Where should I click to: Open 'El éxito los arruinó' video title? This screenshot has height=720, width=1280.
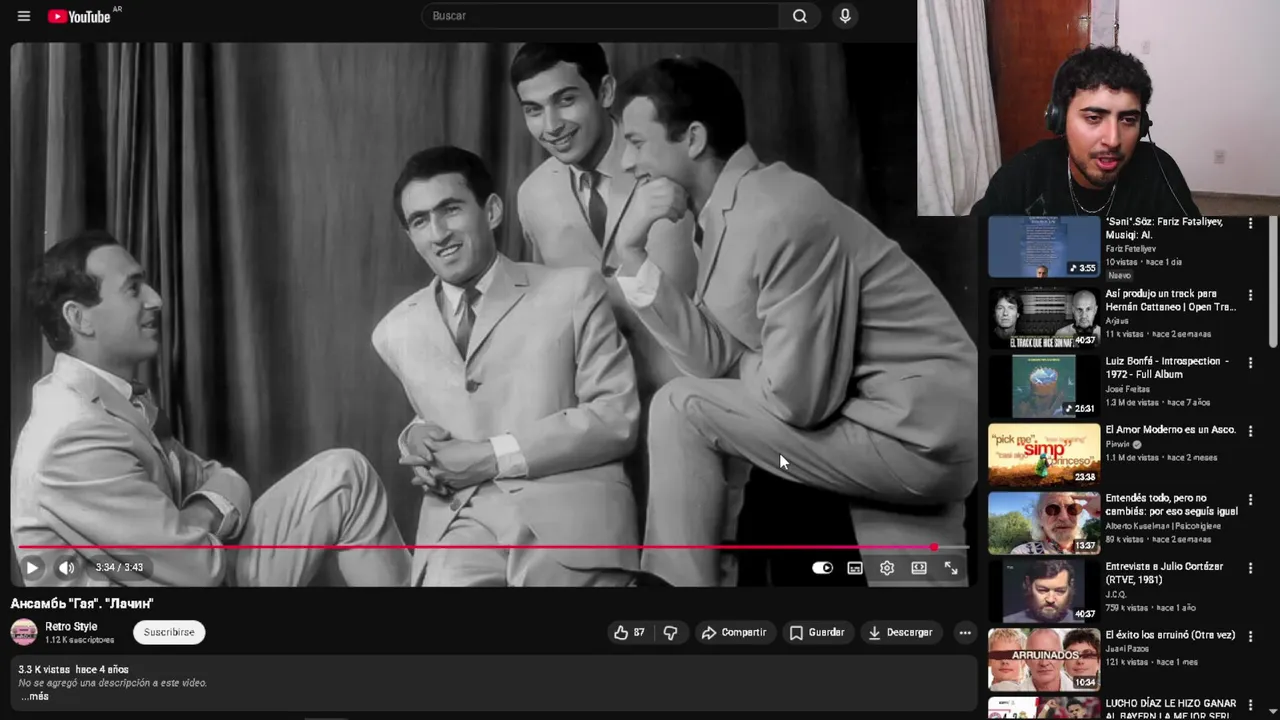[1170, 635]
